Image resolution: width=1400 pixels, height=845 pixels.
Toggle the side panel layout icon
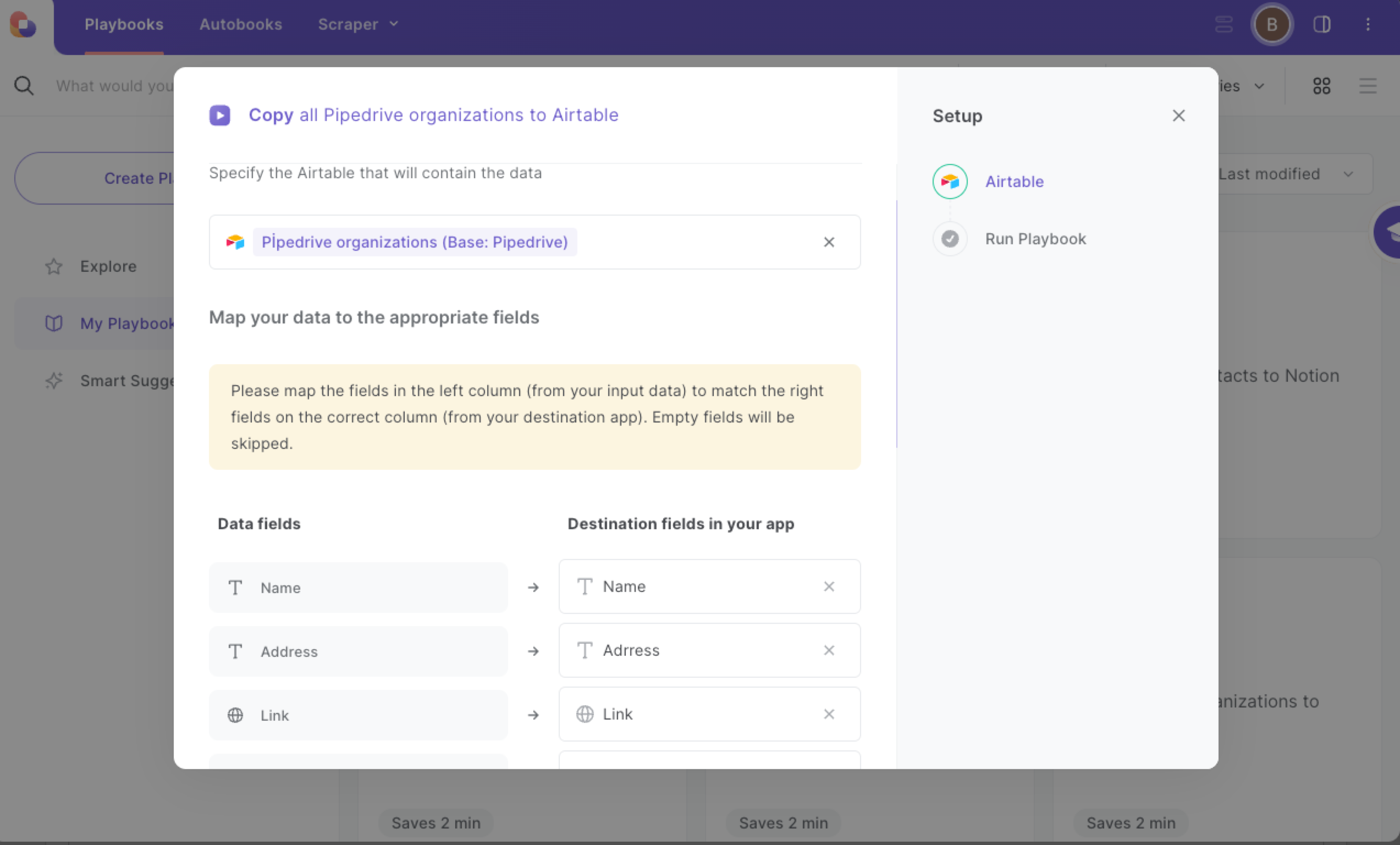1322,24
